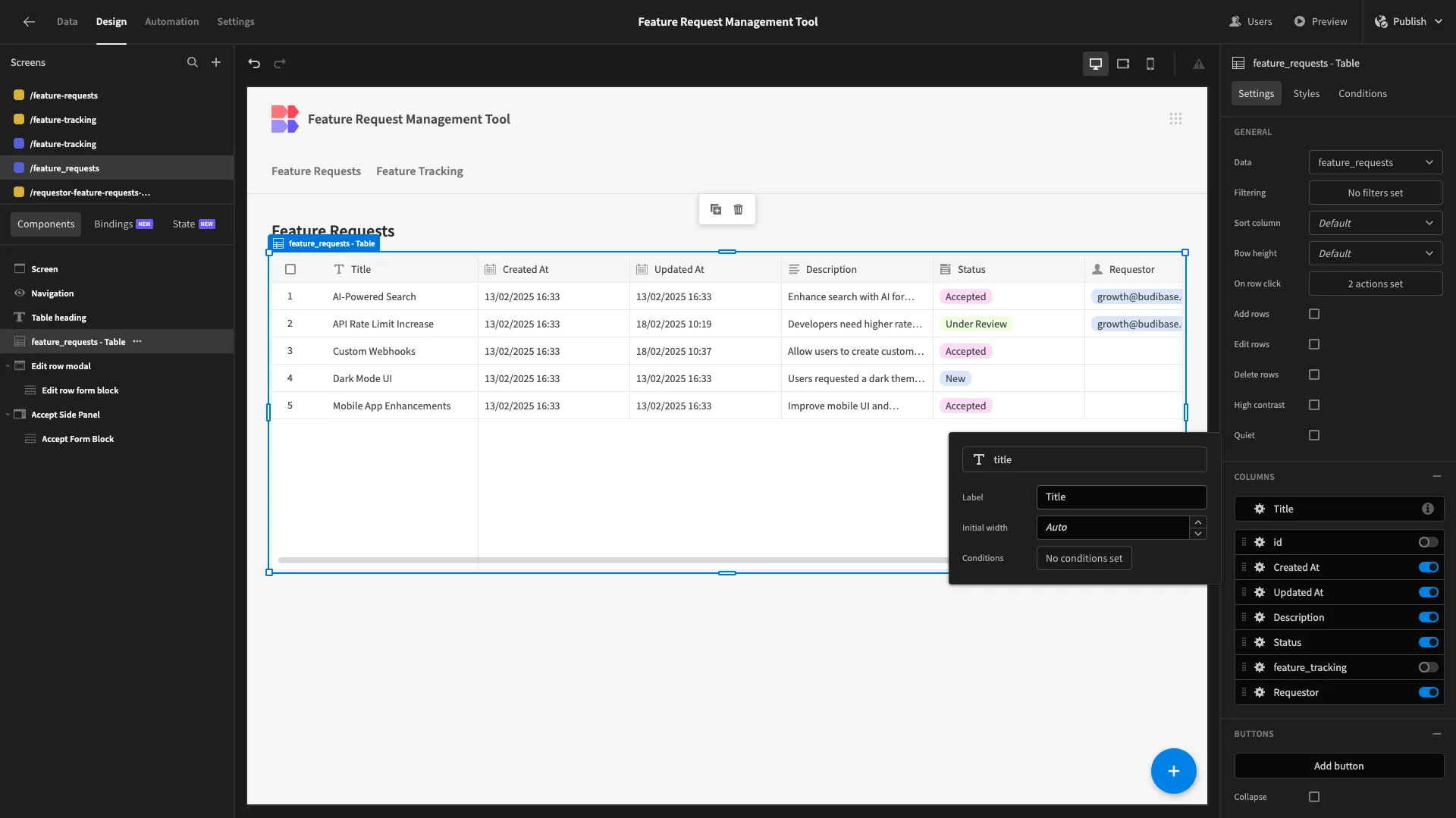The image size is (1456, 818).
Task: Switch to tablet preview icon
Action: click(1123, 64)
